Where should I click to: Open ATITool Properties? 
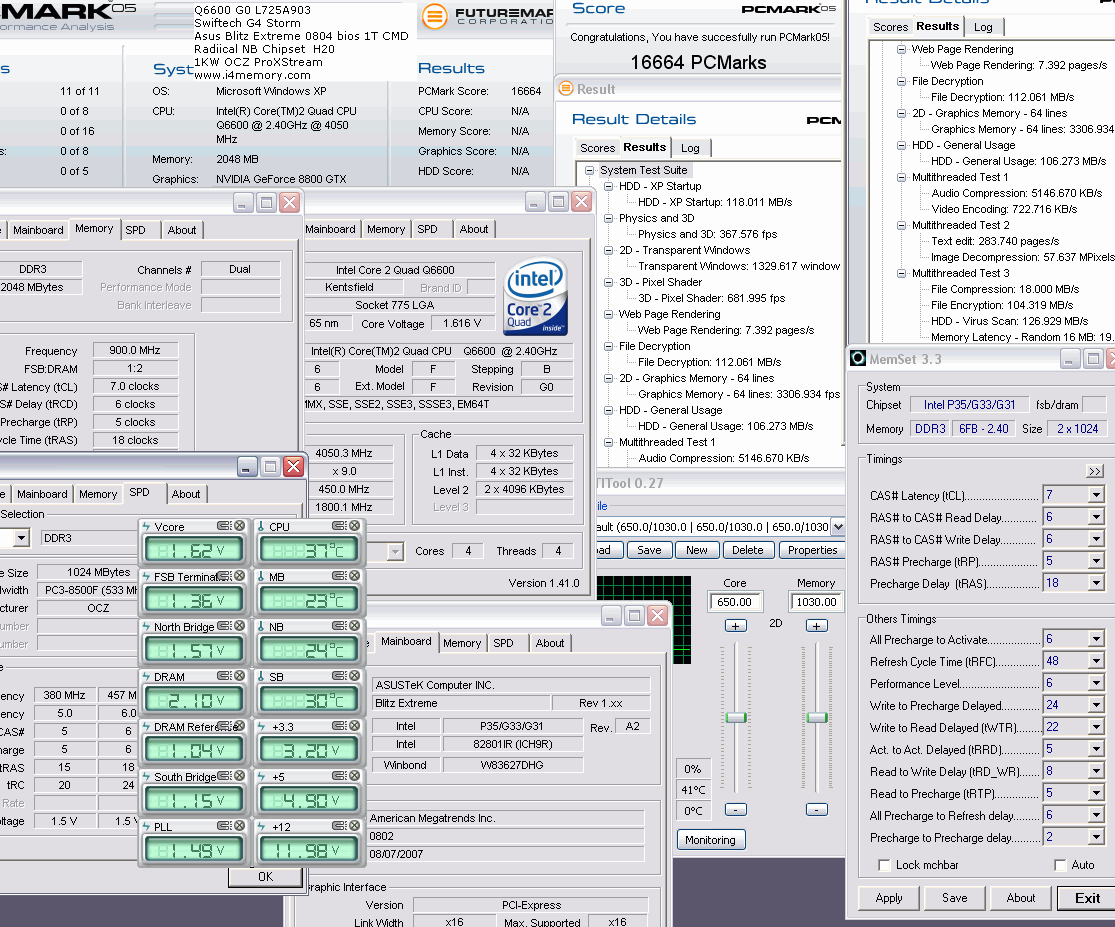(812, 550)
